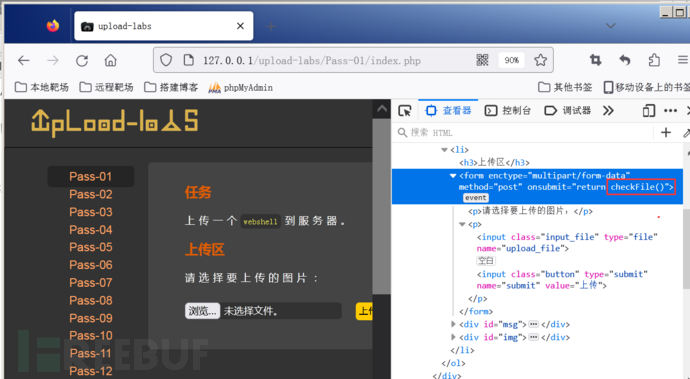The image size is (690, 379).
Task: Switch to the 控制台 console tab
Action: [x=507, y=110]
